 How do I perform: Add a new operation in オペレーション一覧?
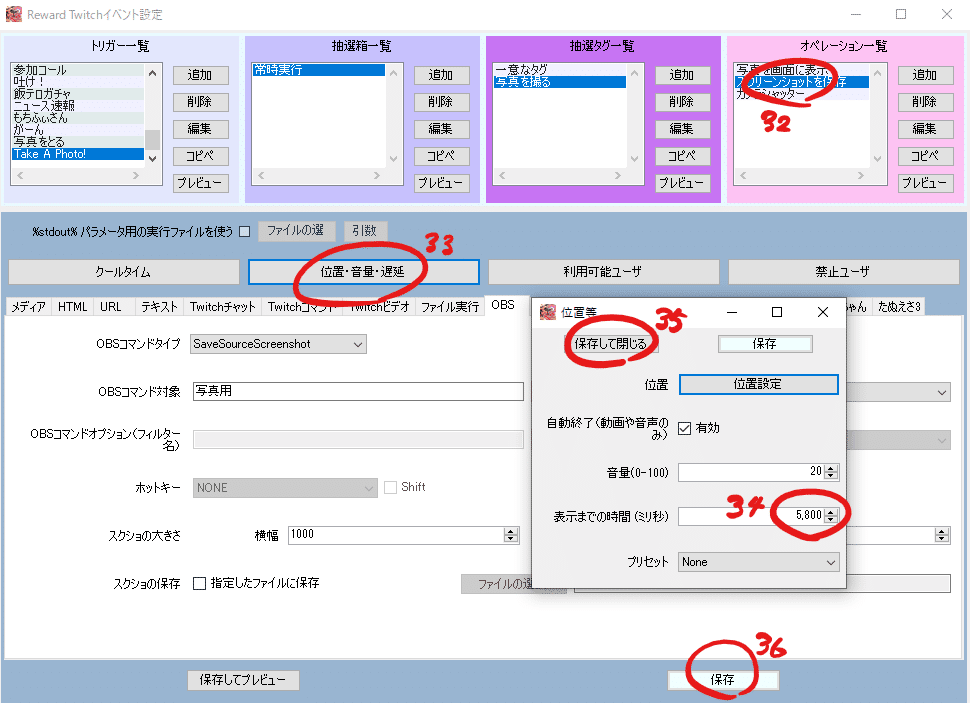pos(925,75)
